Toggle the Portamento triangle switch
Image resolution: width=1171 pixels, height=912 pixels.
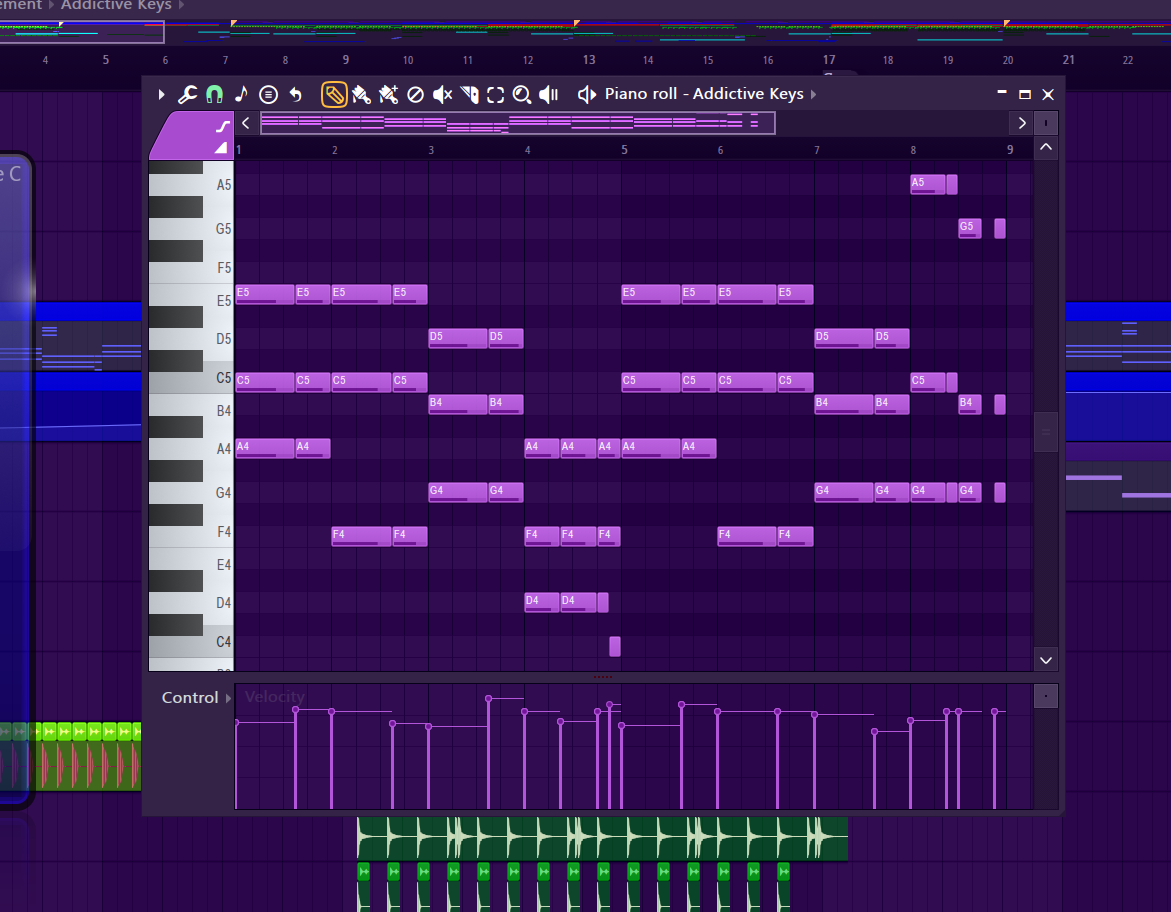tap(221, 148)
